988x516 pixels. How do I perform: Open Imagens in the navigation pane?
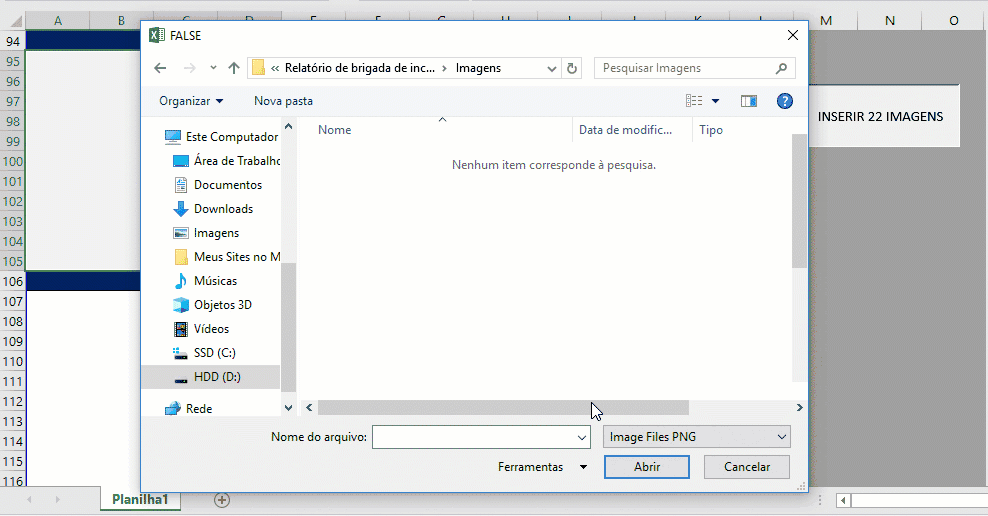click(206, 232)
